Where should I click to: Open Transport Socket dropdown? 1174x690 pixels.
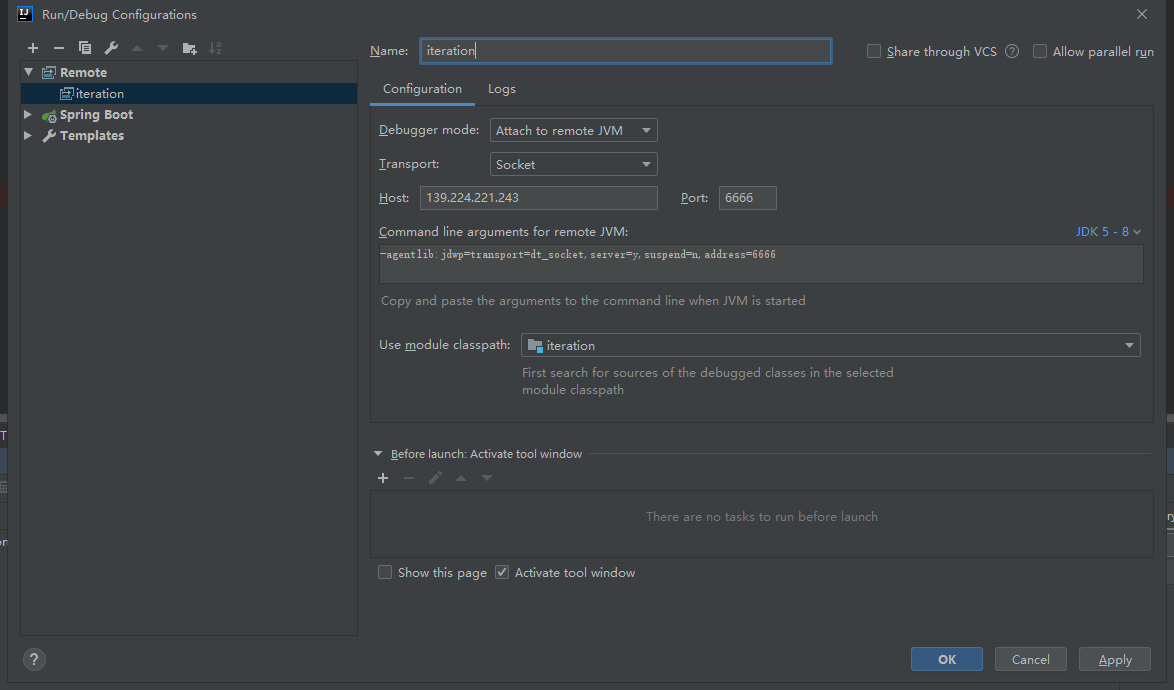[574, 165]
